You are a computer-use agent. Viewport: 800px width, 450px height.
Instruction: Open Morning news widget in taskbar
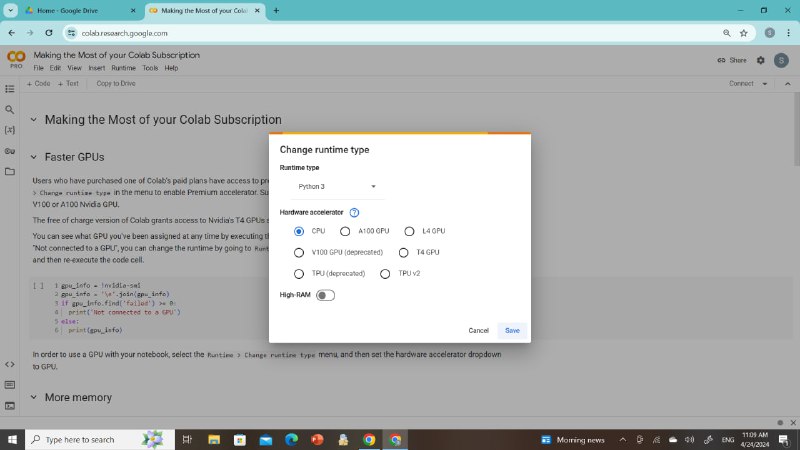click(573, 439)
